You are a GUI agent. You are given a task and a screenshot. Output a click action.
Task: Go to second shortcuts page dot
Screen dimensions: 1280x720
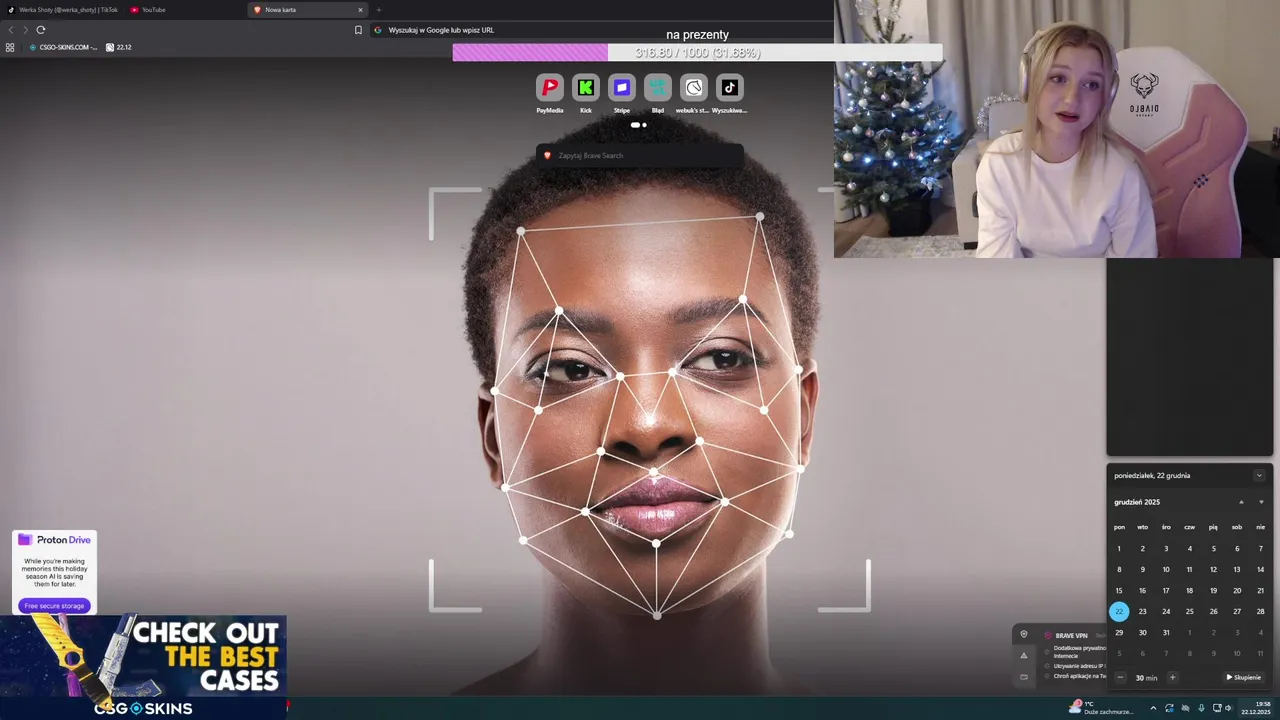pos(644,125)
